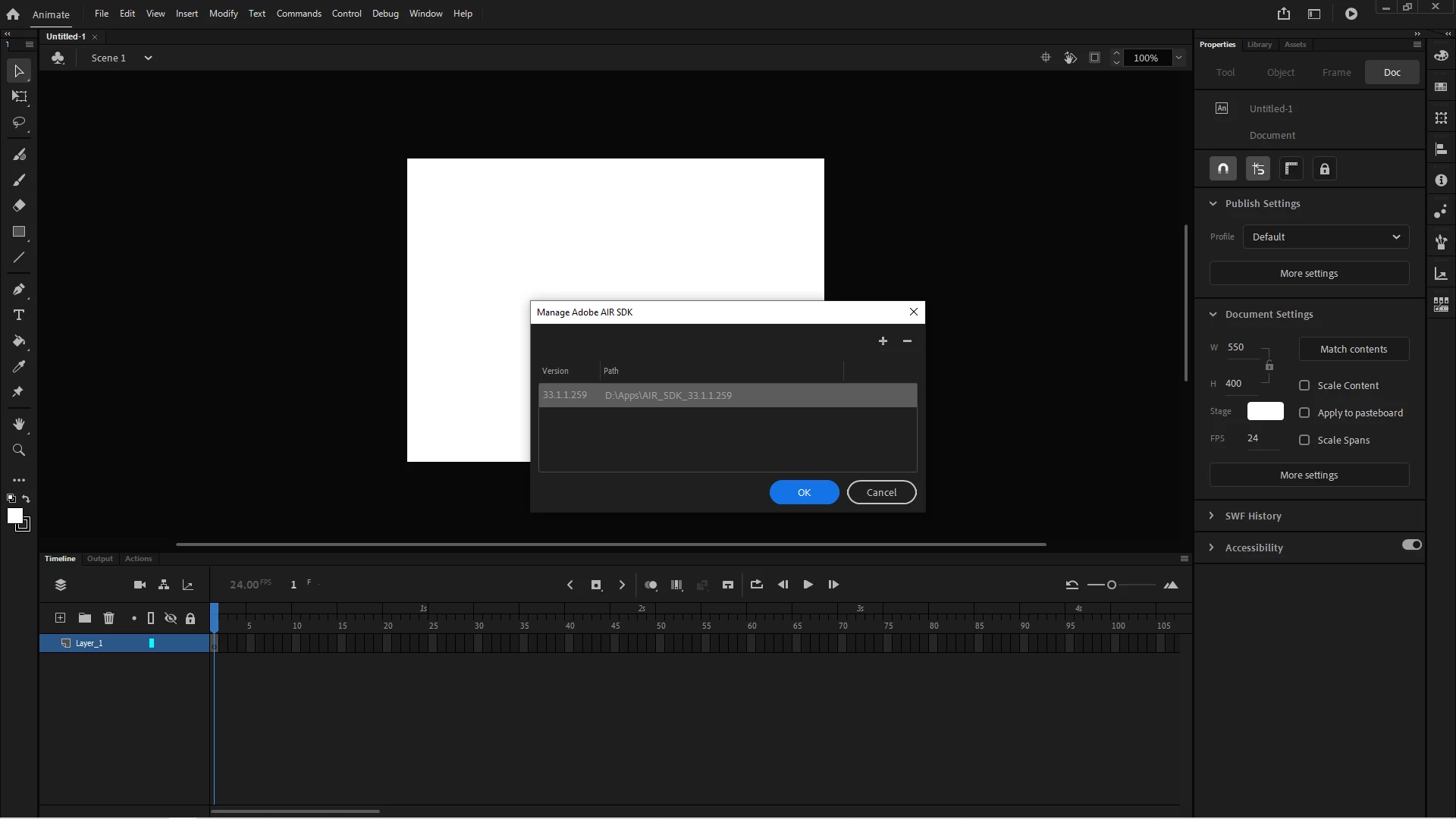Expand the SWF History section

(1253, 516)
